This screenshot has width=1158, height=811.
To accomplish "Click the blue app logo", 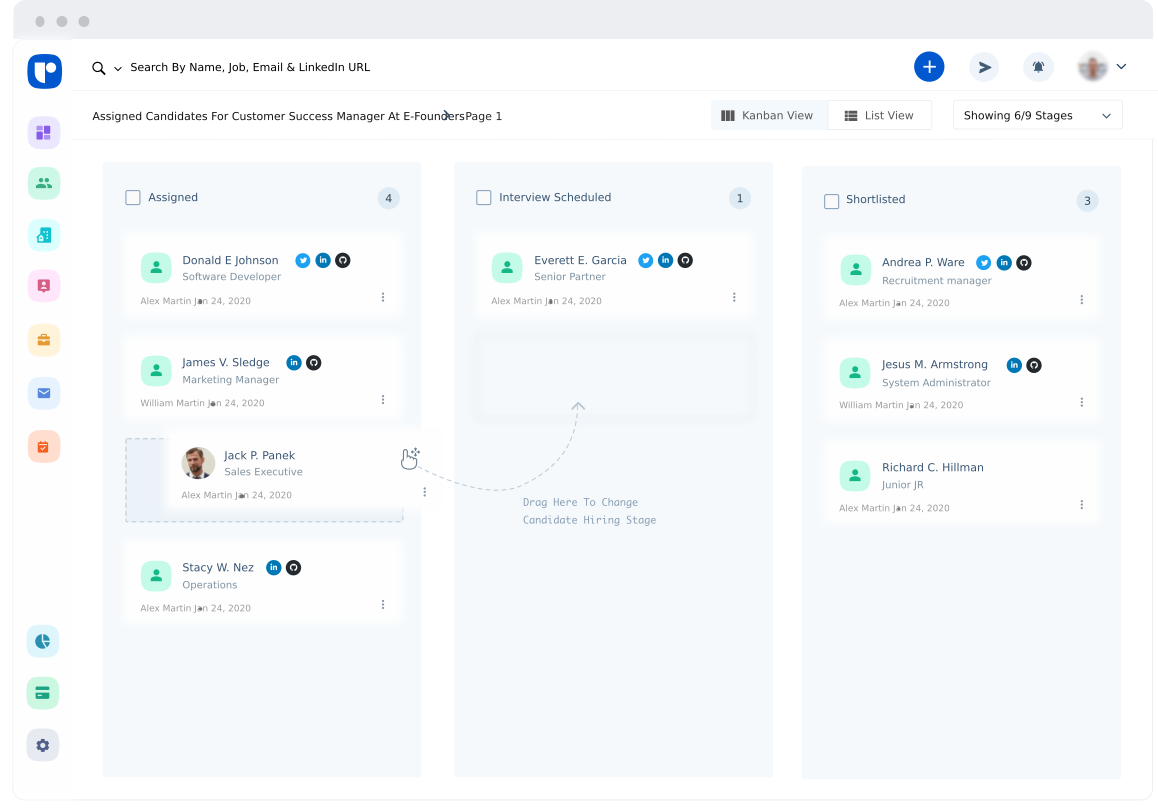I will pos(45,72).
